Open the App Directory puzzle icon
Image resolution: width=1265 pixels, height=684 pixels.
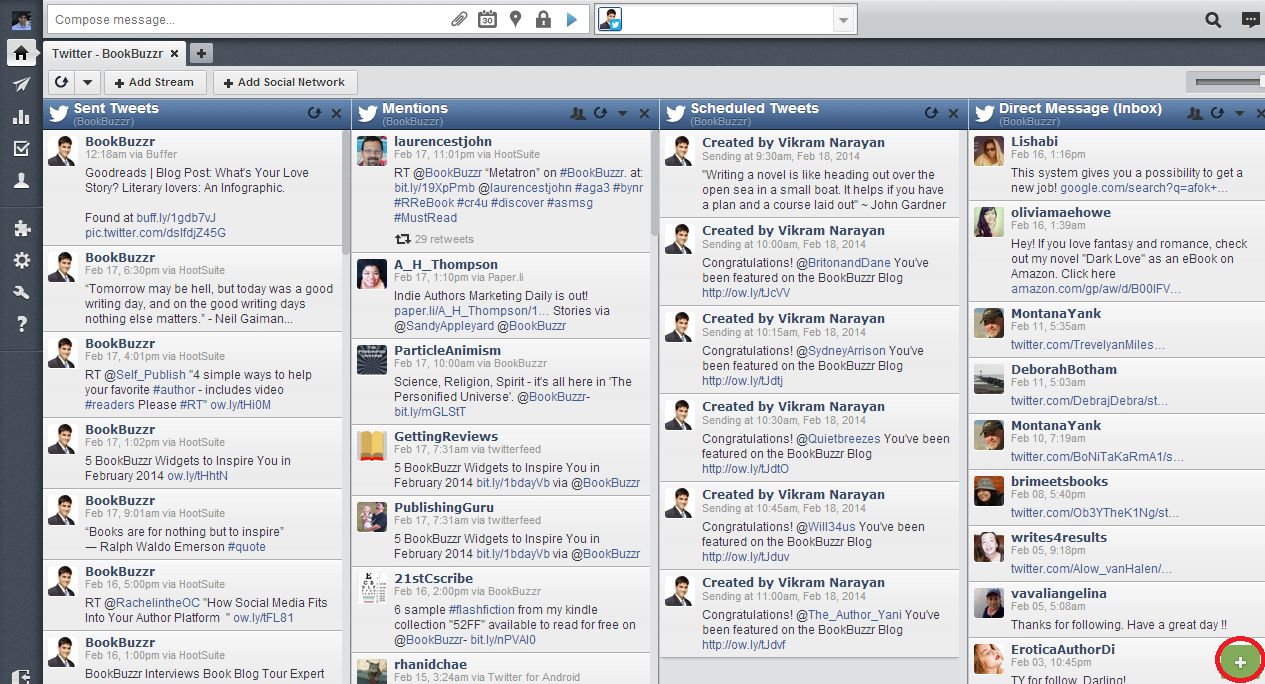(21, 229)
